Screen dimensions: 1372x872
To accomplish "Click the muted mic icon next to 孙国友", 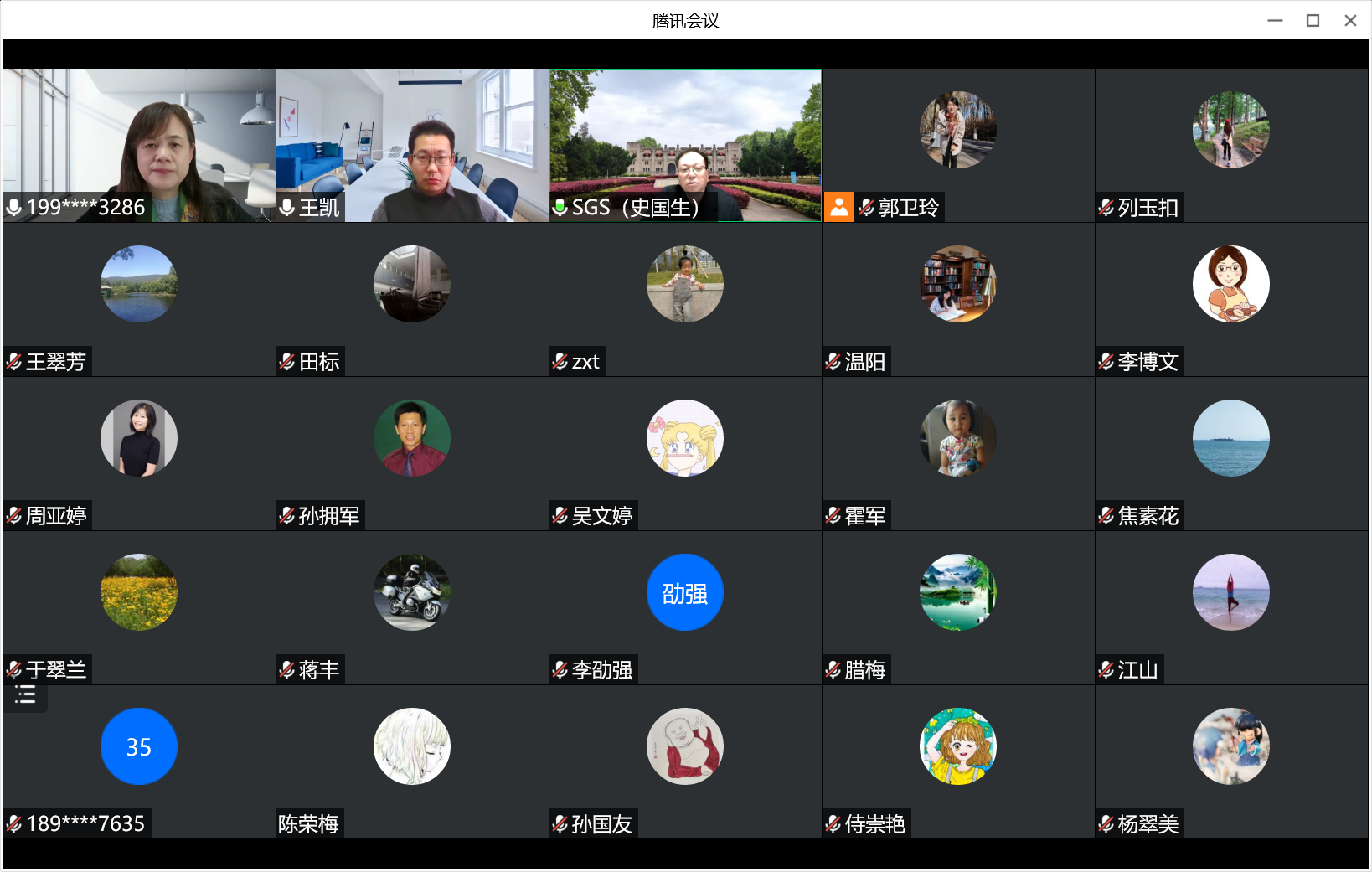I will [x=560, y=823].
